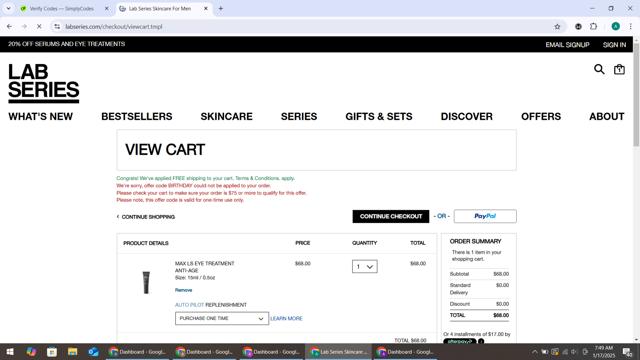This screenshot has width=640, height=360.
Task: Open a new browser tab
Action: pos(221,9)
